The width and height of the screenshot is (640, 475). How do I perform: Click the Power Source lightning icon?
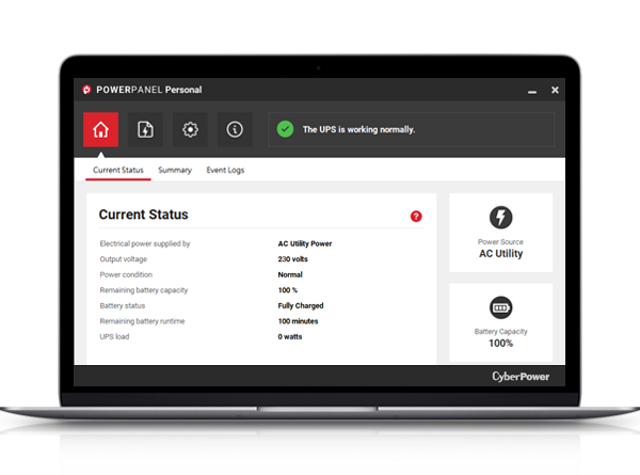501,217
